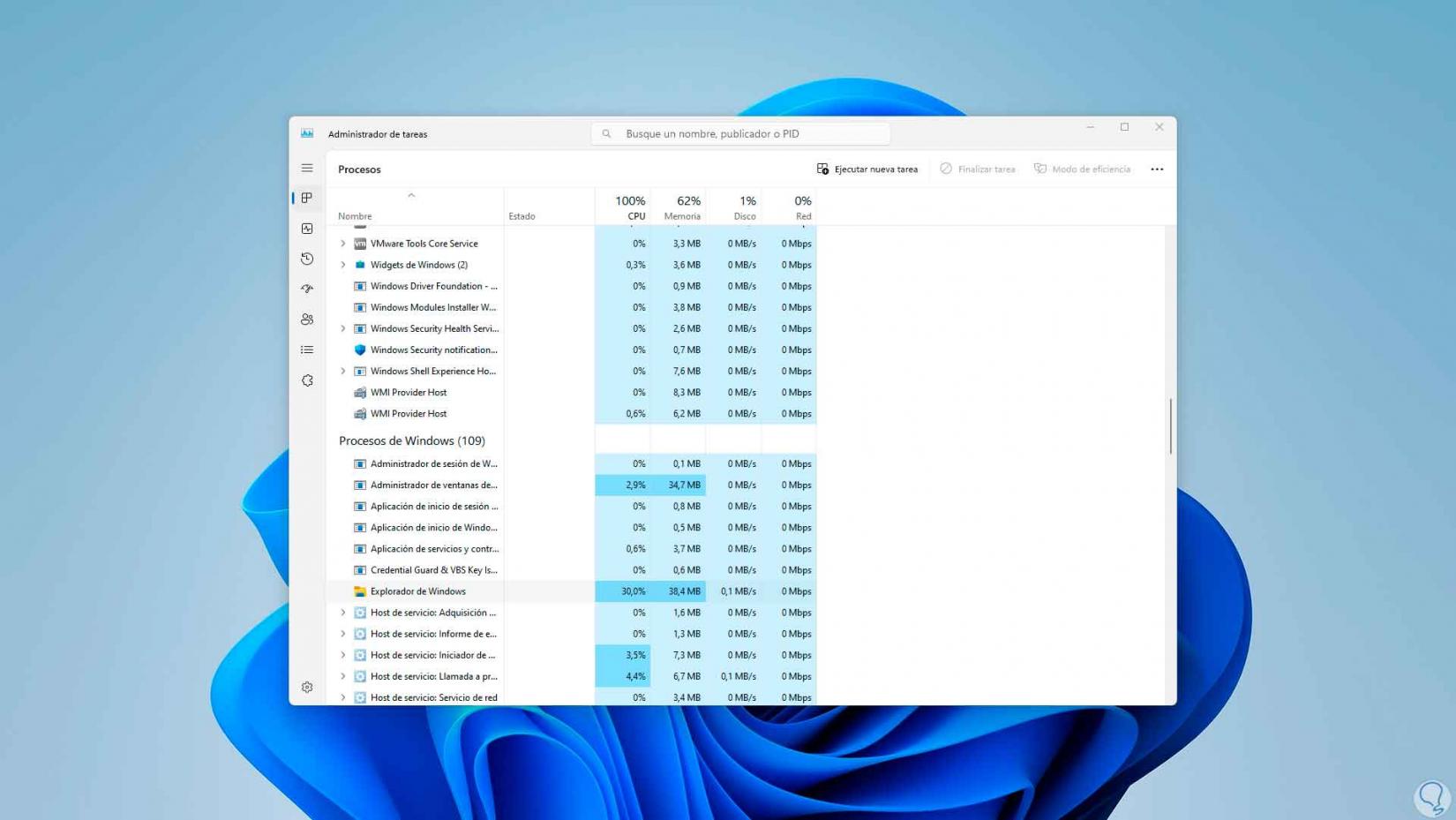Viewport: 1456px width, 820px height.
Task: Open the Startup apps sidebar icon
Action: coord(307,289)
